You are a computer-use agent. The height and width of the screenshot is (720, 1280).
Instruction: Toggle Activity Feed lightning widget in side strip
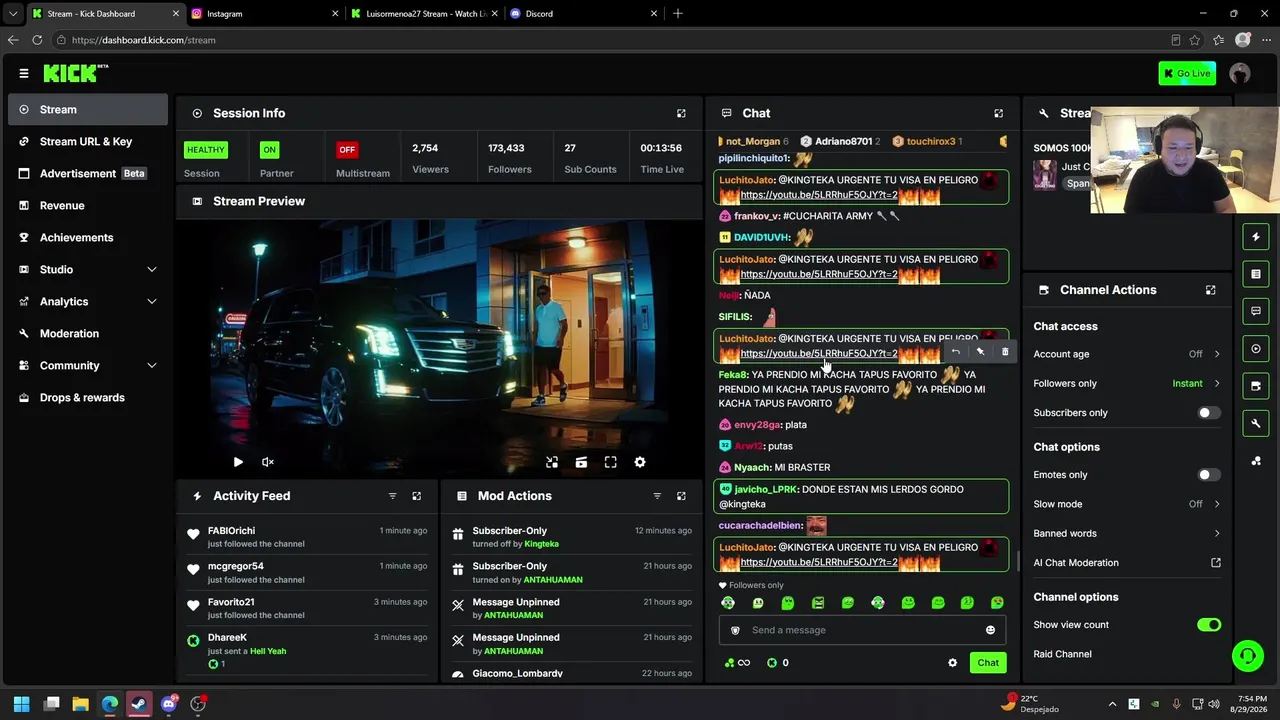pos(1256,237)
